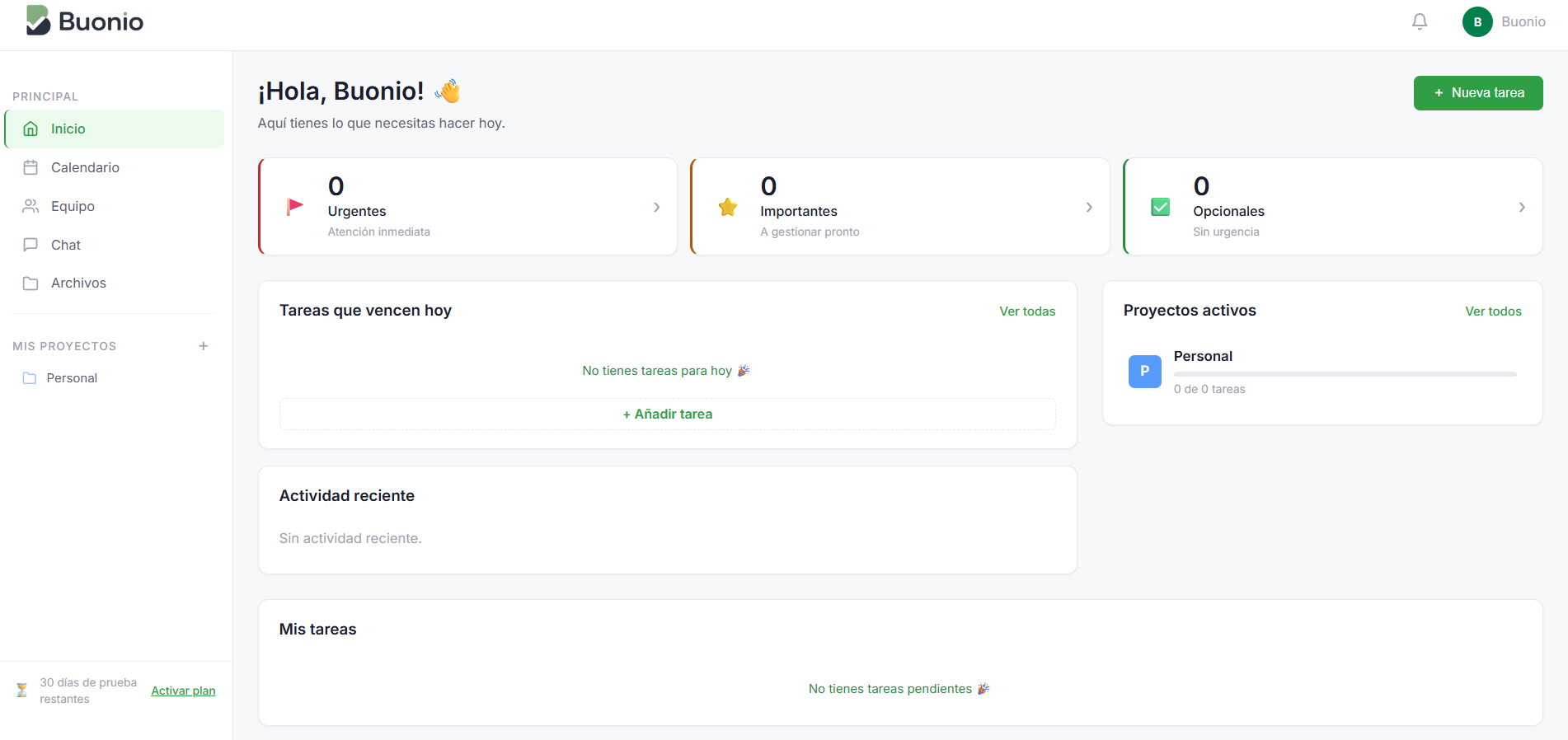Click the Opcionales label text

tap(1228, 212)
